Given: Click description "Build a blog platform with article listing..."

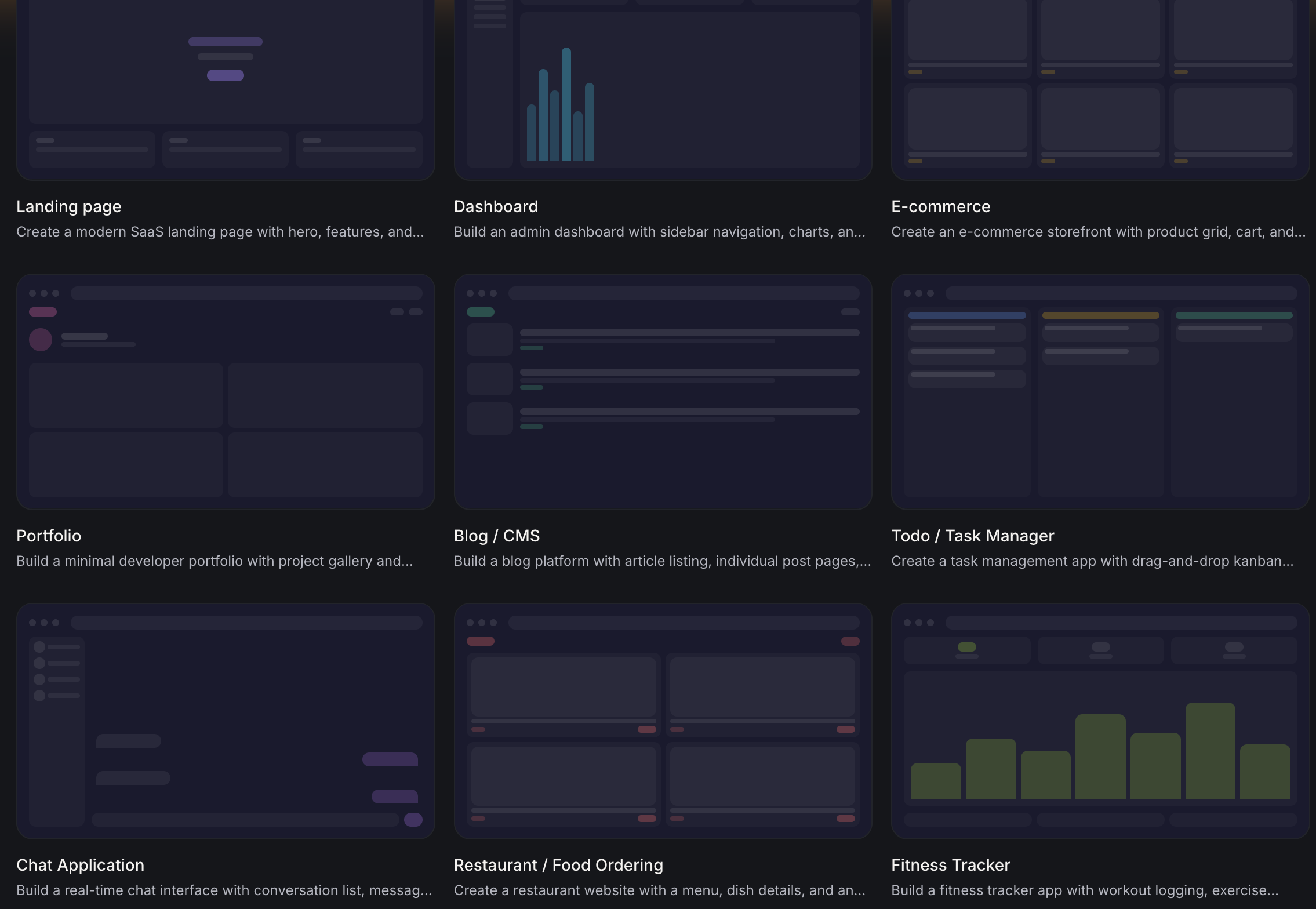Looking at the screenshot, I should pos(663,561).
